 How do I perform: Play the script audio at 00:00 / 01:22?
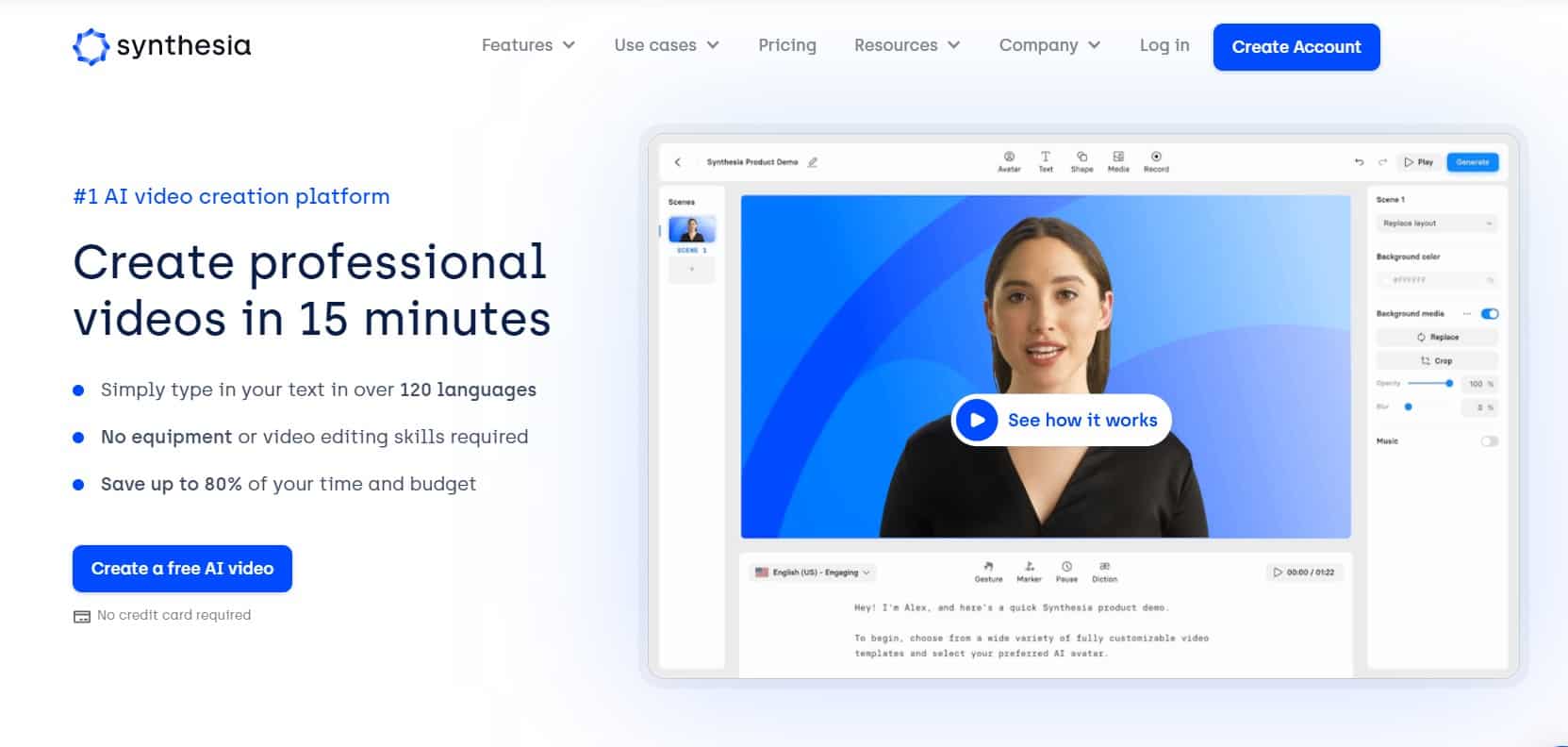[1304, 573]
